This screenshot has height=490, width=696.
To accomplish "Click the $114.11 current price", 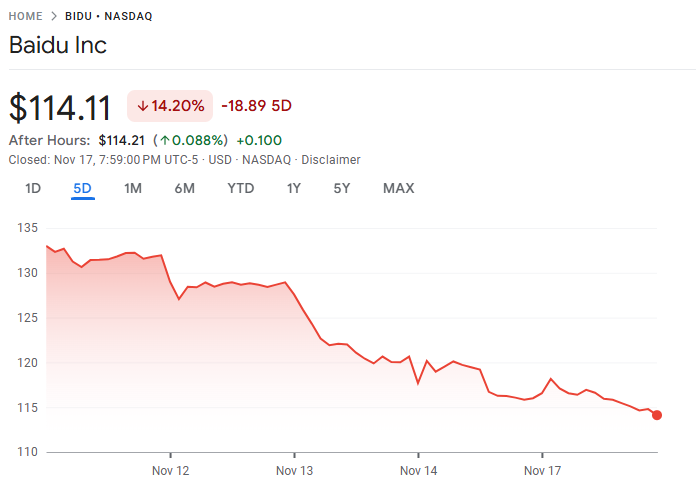I will (x=60, y=107).
